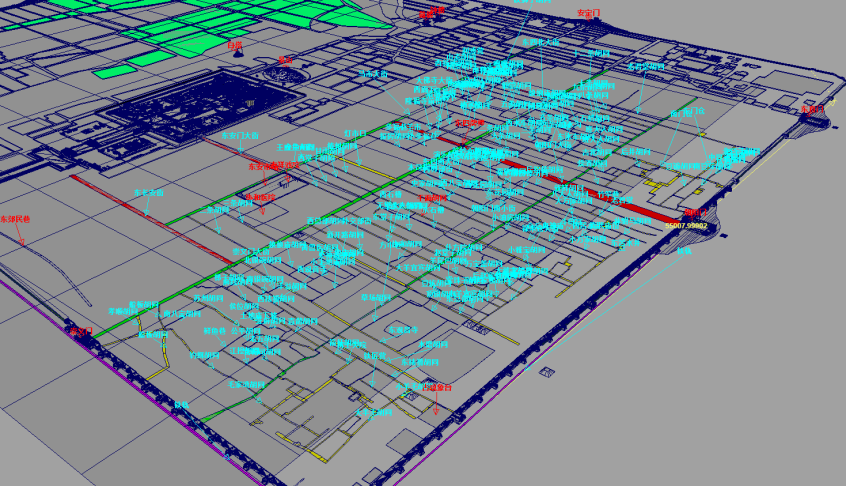Select the red 古观象台 label
Screen dimensions: 847x486
[x=436, y=387]
